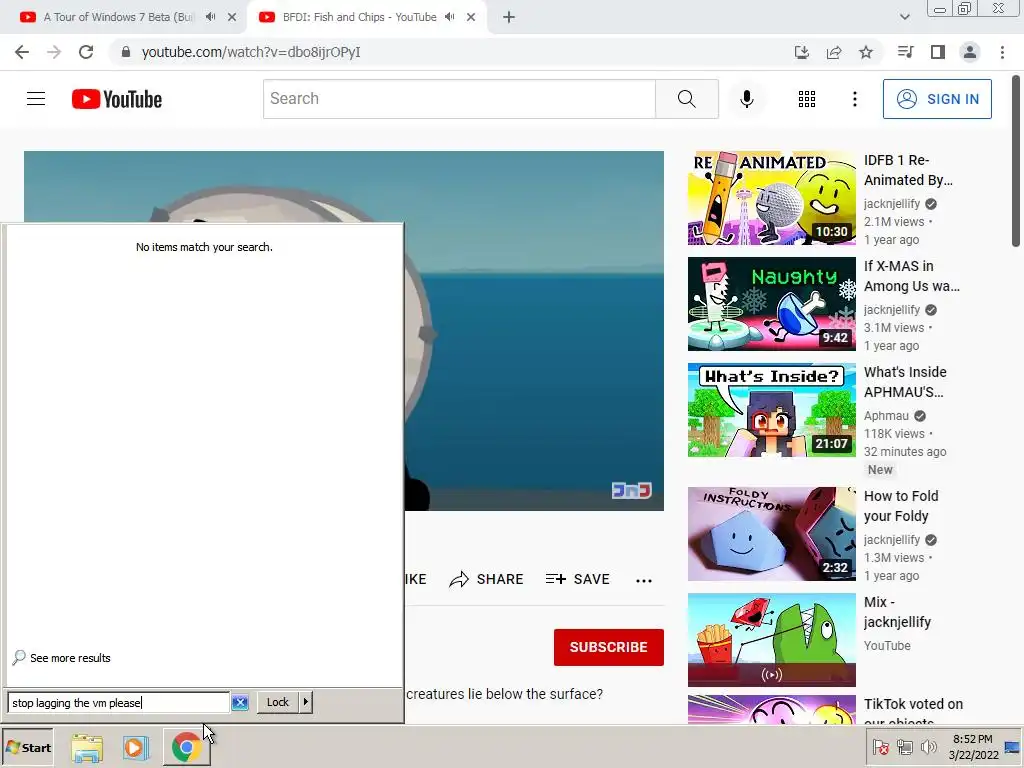Open the Mix - jacknjellify playlist thumbnail
The width and height of the screenshot is (1024, 768).
point(771,640)
